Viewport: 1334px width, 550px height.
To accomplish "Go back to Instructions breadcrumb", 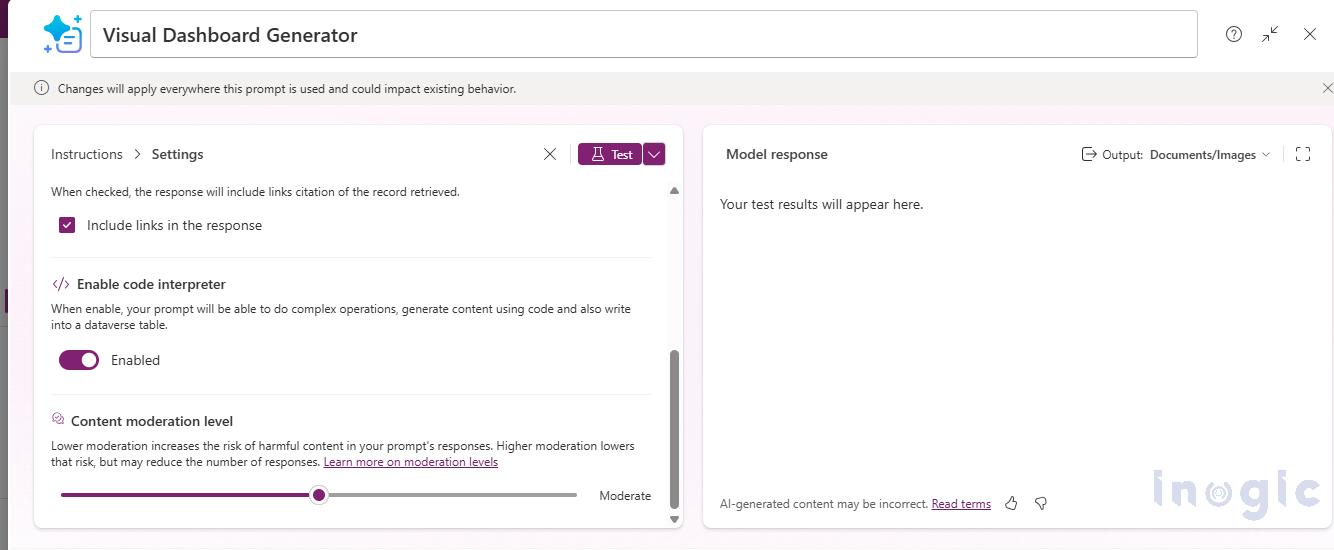I will tap(87, 154).
